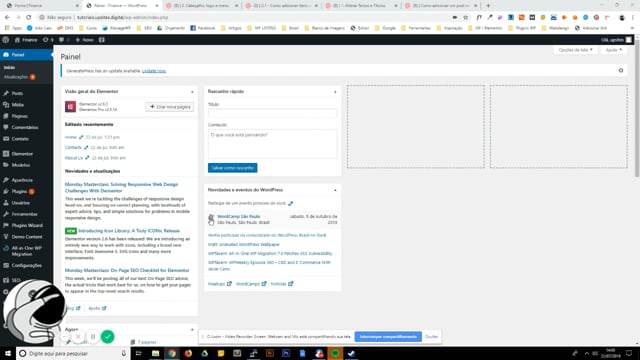Expand Opções de tela dropdown
640x360 pixels.
(576, 50)
